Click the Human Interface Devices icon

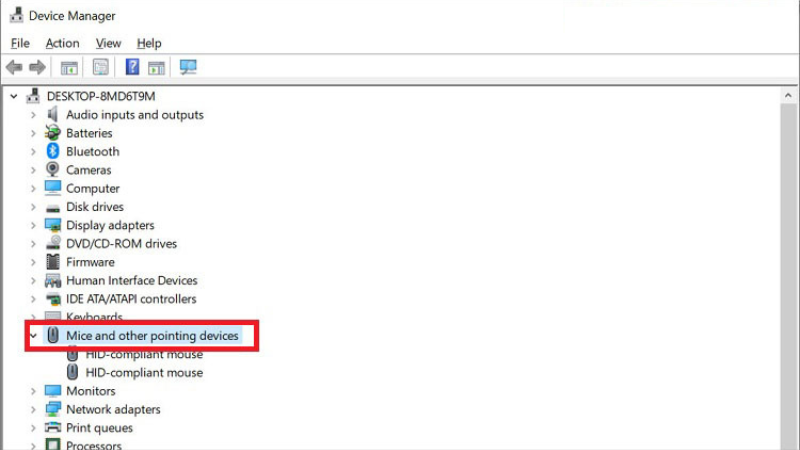pos(53,280)
